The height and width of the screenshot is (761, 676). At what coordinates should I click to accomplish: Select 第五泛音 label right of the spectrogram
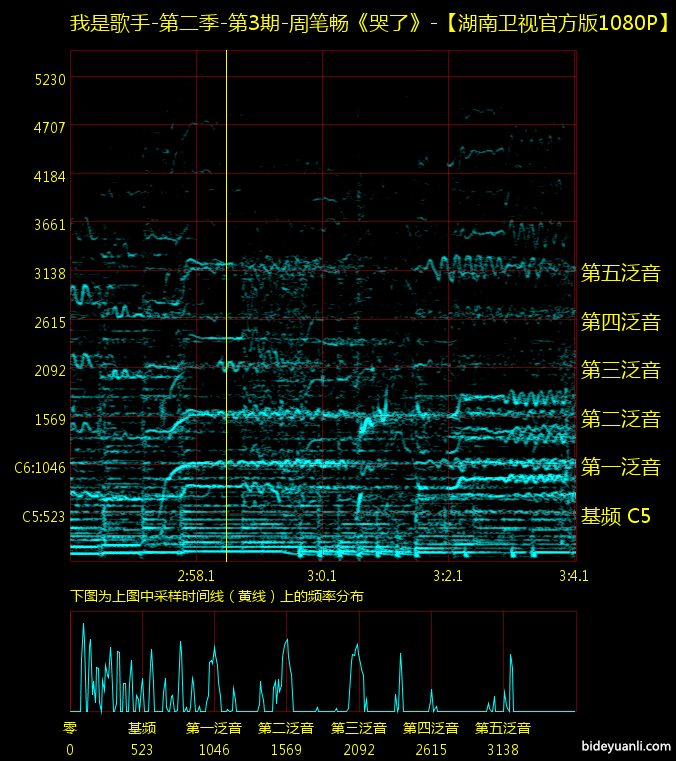point(621,273)
